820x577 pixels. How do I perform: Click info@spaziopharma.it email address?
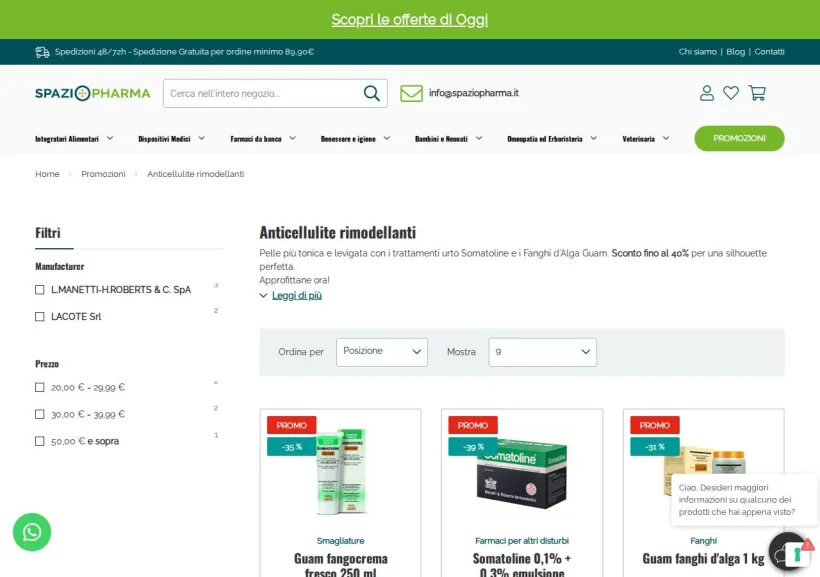coord(474,93)
